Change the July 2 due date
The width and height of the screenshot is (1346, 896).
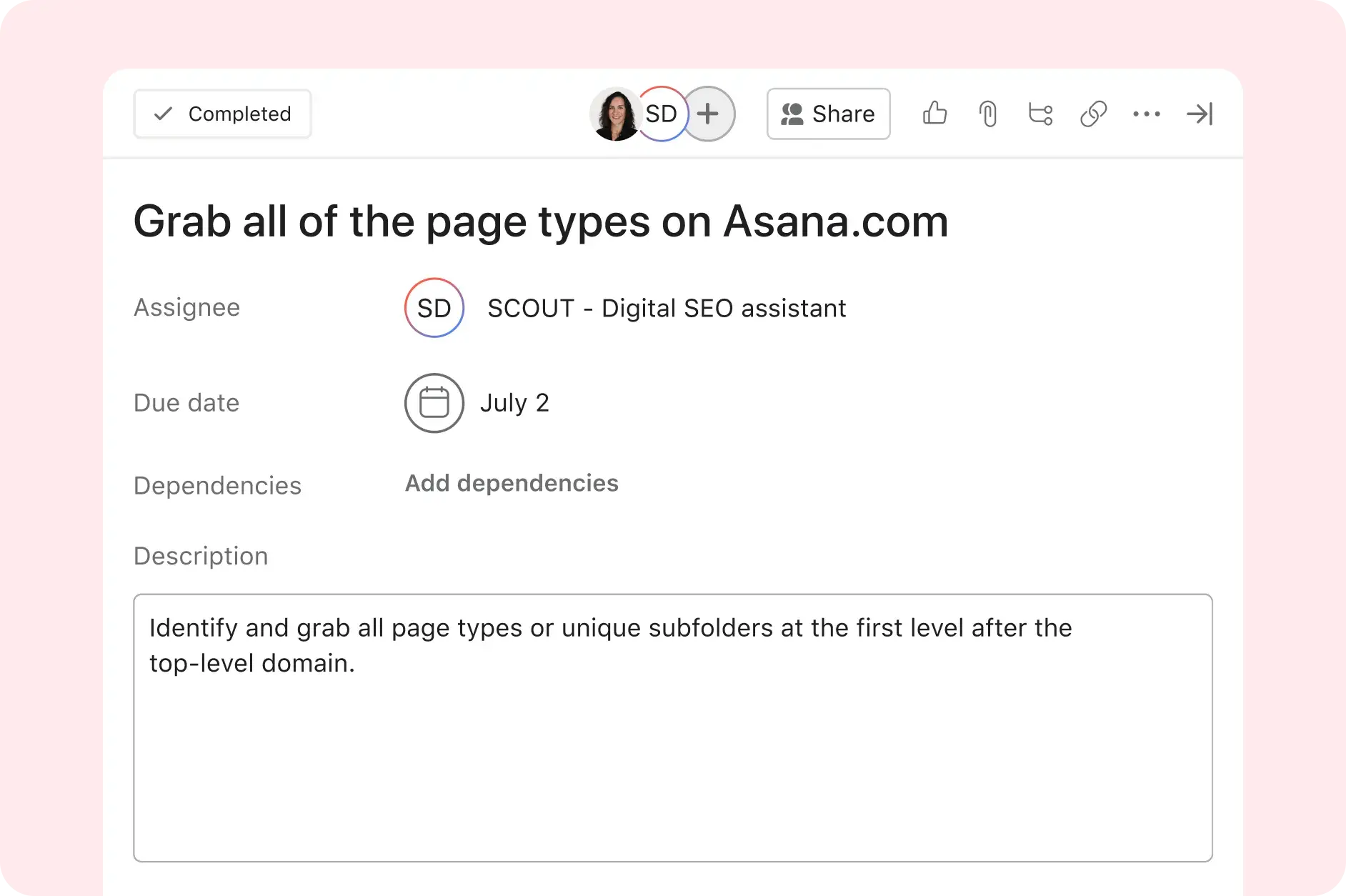click(x=516, y=403)
